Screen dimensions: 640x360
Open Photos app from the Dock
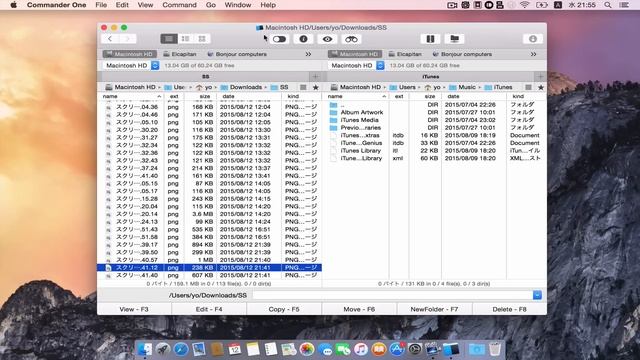307,349
